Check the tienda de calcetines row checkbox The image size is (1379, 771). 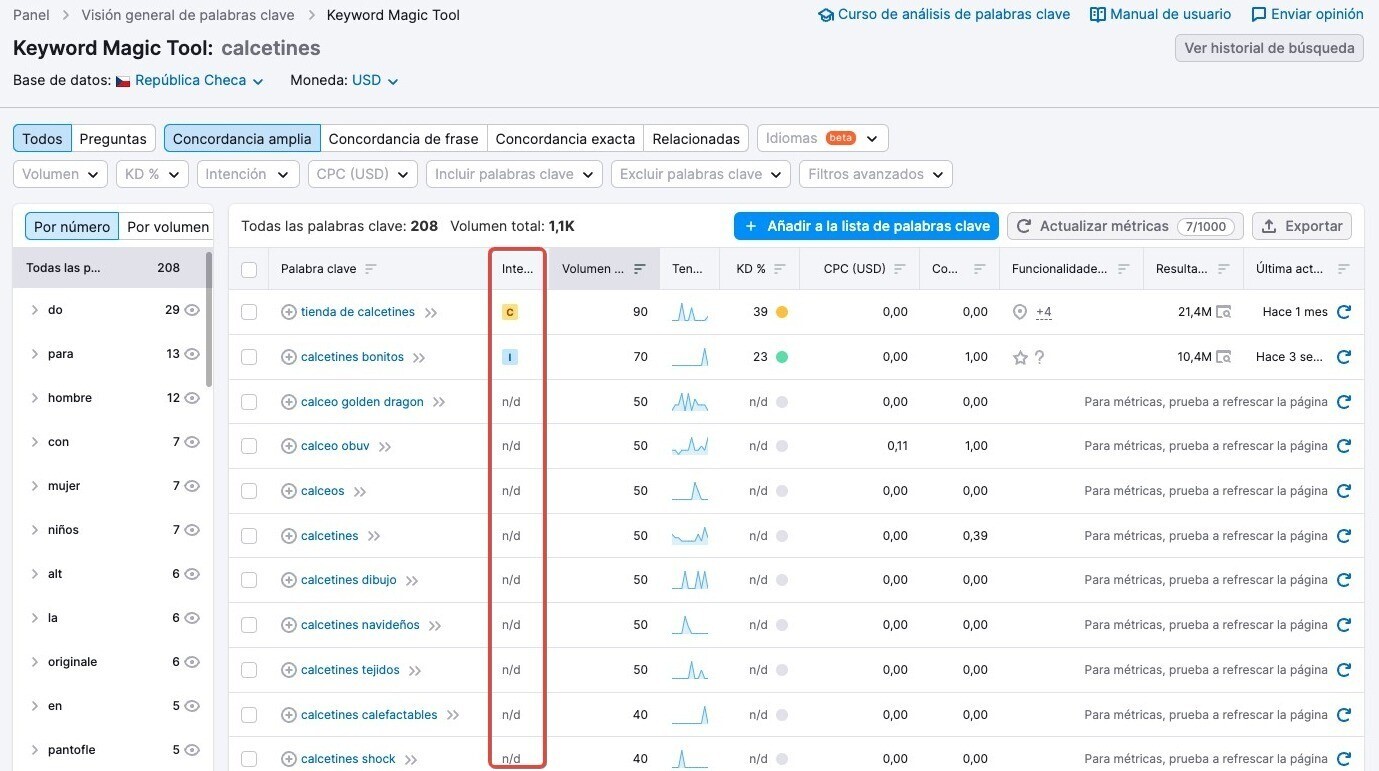249,312
